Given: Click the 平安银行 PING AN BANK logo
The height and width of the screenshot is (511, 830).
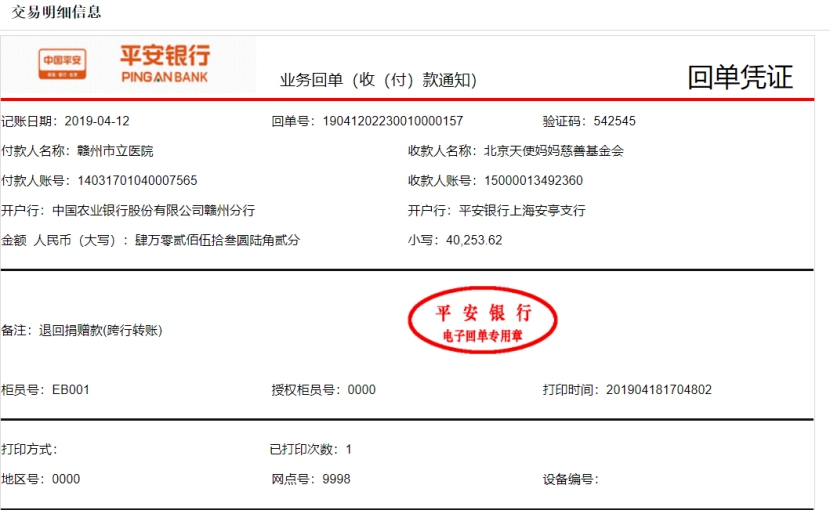Looking at the screenshot, I should (x=165, y=64).
